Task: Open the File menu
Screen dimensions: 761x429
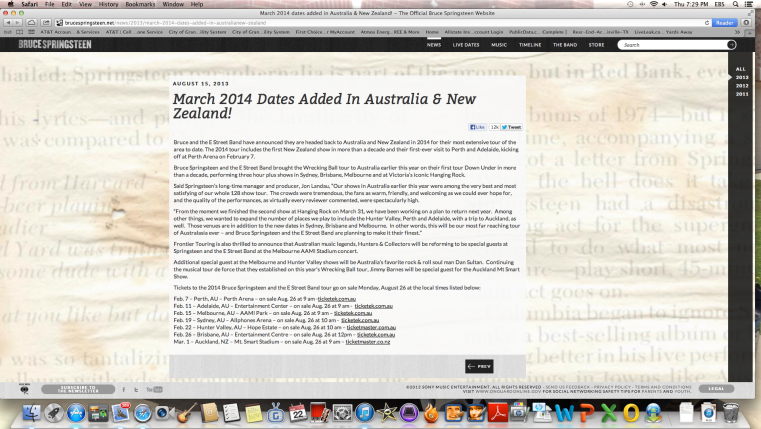Action: tap(50, 4)
